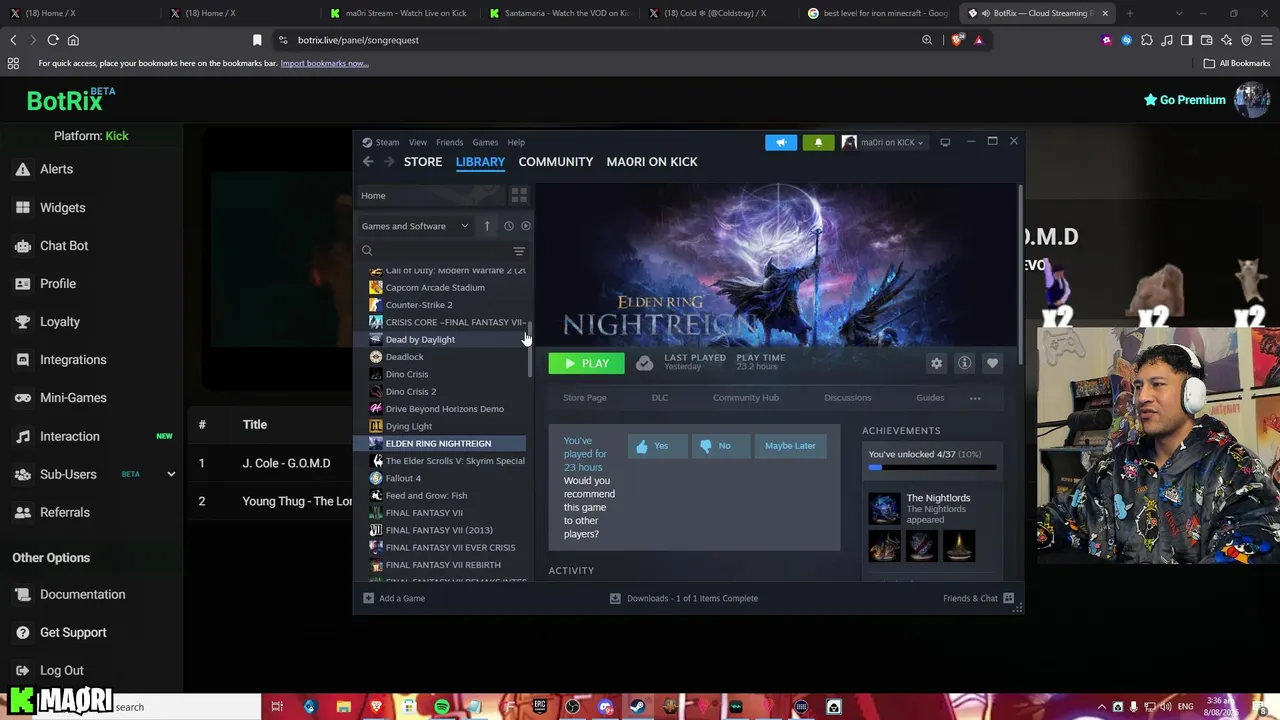Open the Discussions tab for Nightreign
The width and height of the screenshot is (1280, 720).
coord(848,398)
